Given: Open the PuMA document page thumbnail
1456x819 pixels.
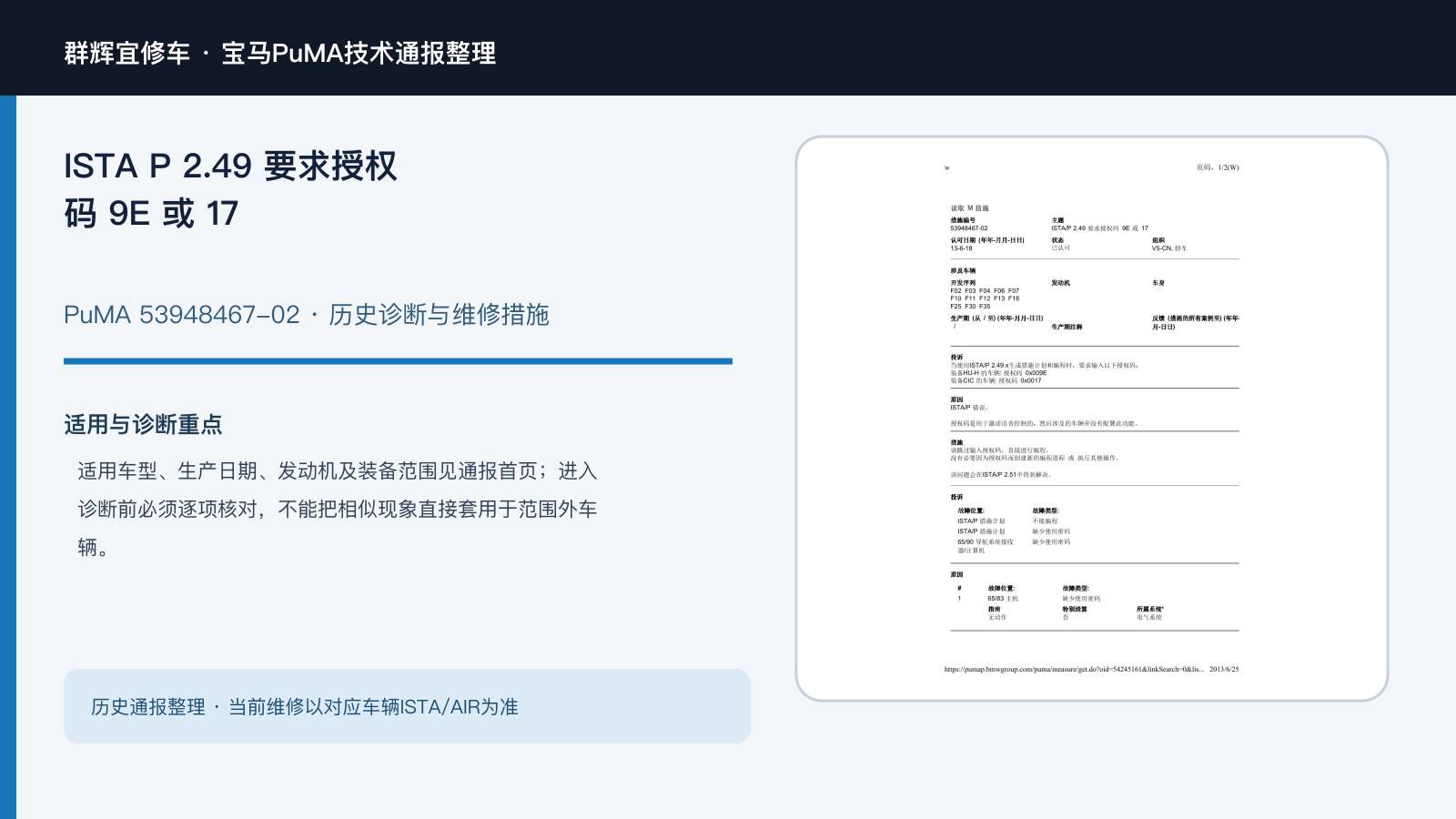Looking at the screenshot, I should (x=1092, y=419).
